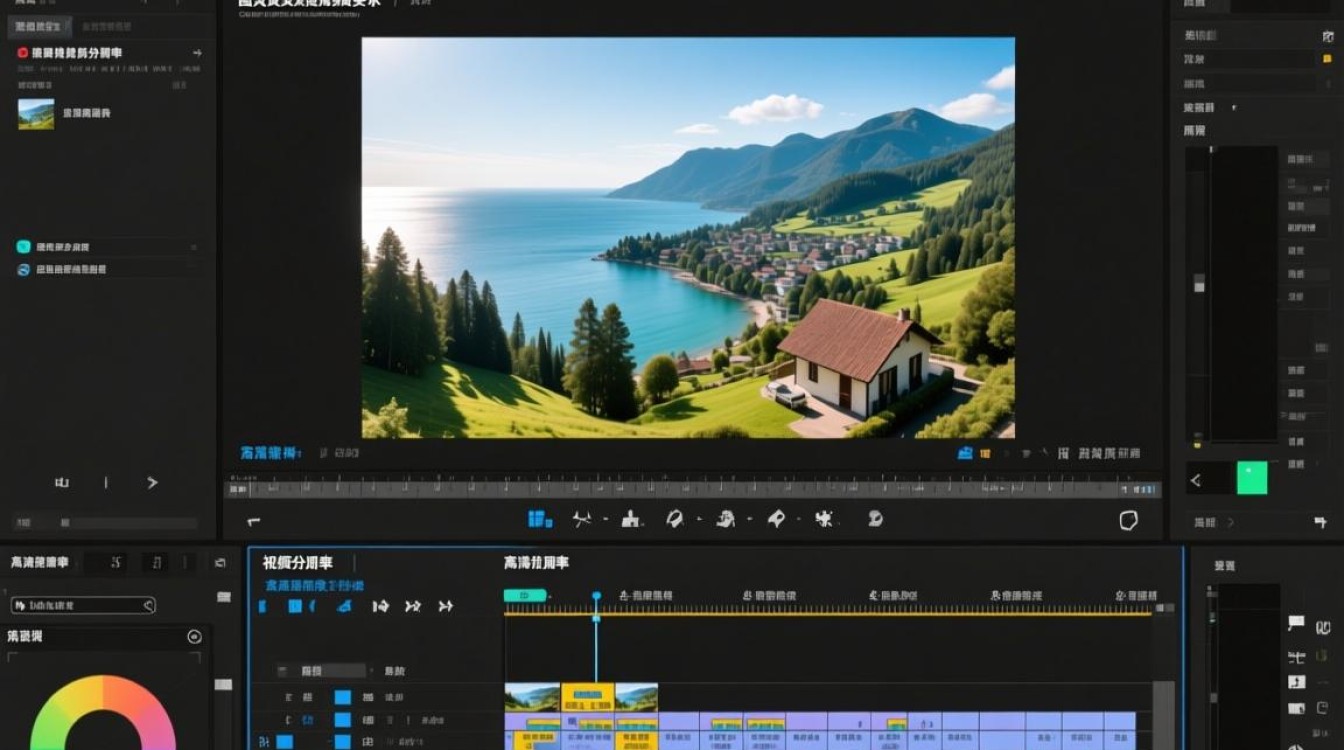Click the red circle icon in left panel
This screenshot has height=750, width=1344.
click(23, 52)
